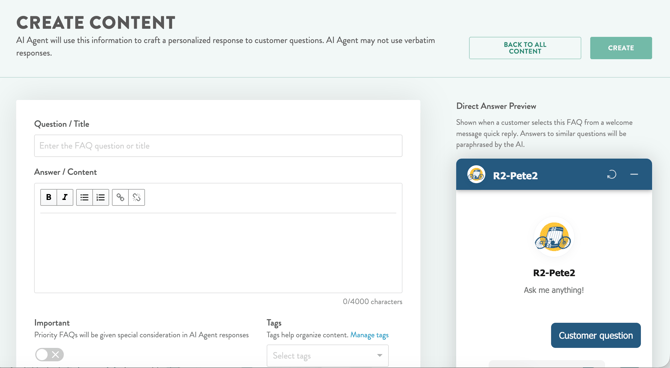670x368 pixels.
Task: Toggle the Important priority switch
Action: (x=49, y=354)
